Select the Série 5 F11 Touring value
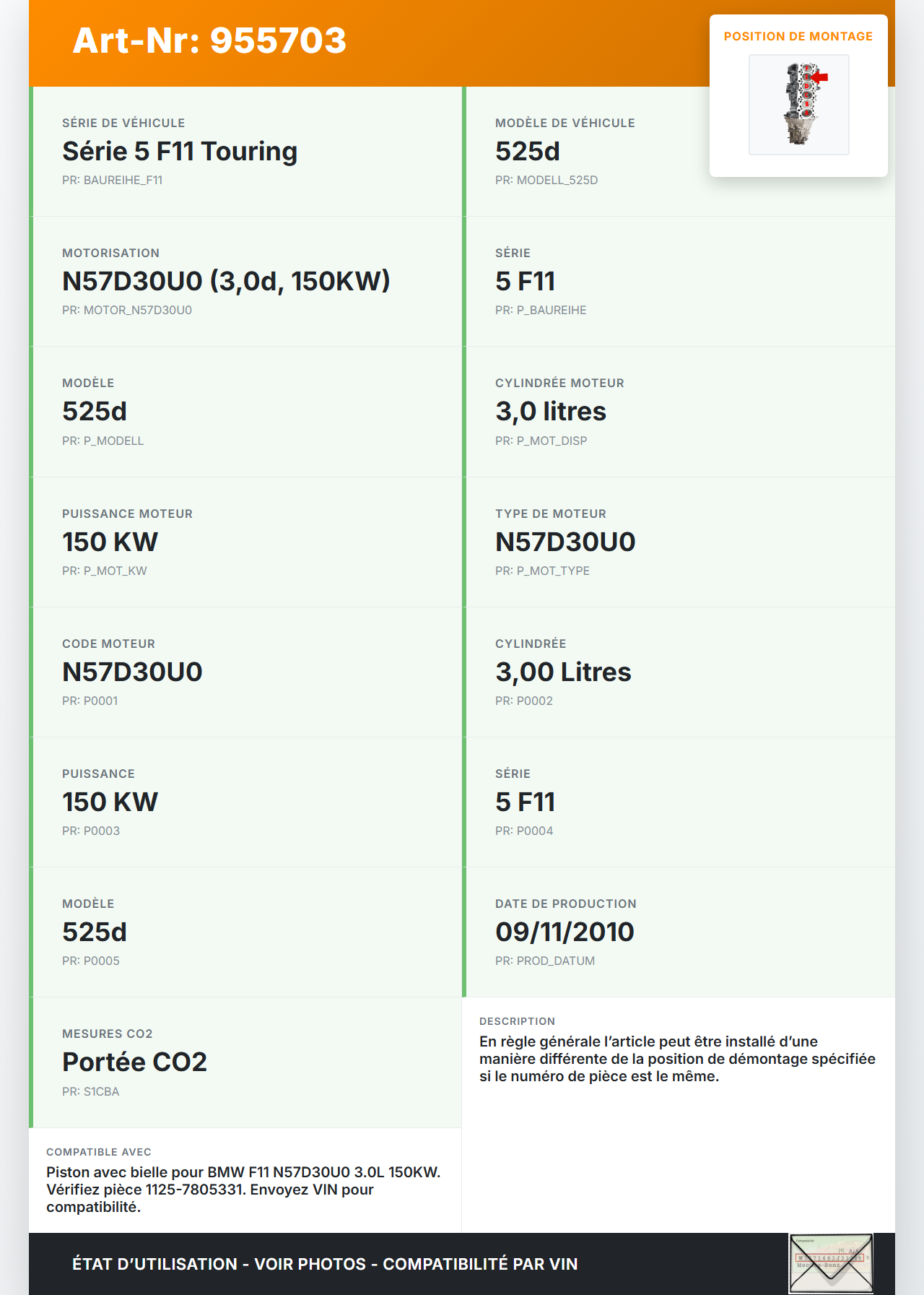The width and height of the screenshot is (924, 1295). click(180, 151)
